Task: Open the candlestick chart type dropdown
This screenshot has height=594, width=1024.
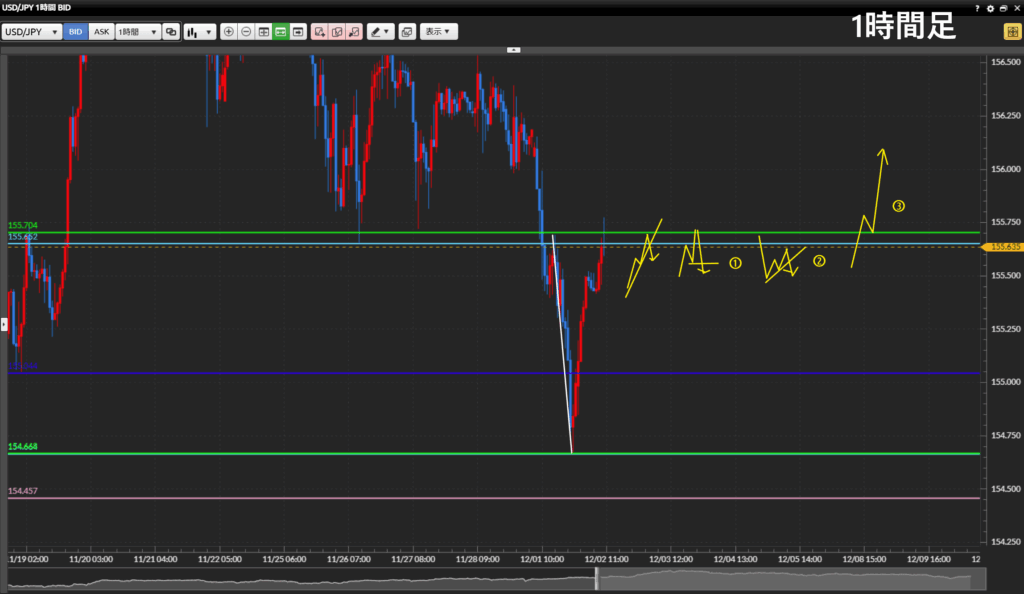Action: pyautogui.click(x=199, y=32)
